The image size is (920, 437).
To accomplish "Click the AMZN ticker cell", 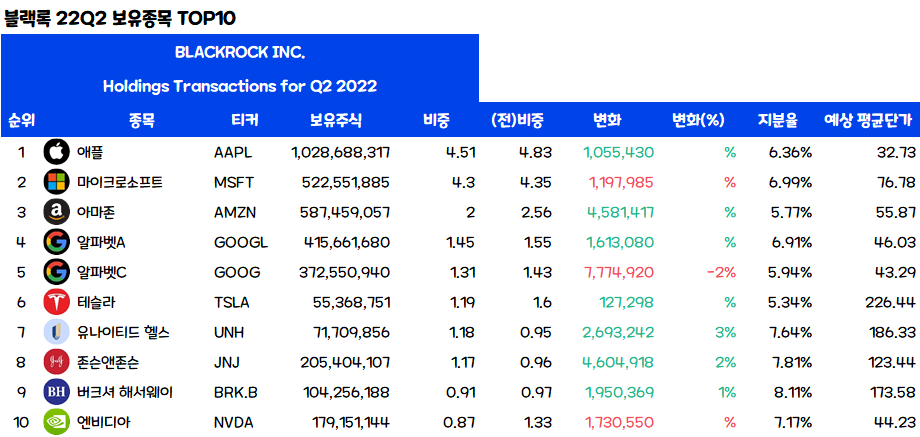I will pyautogui.click(x=235, y=213).
